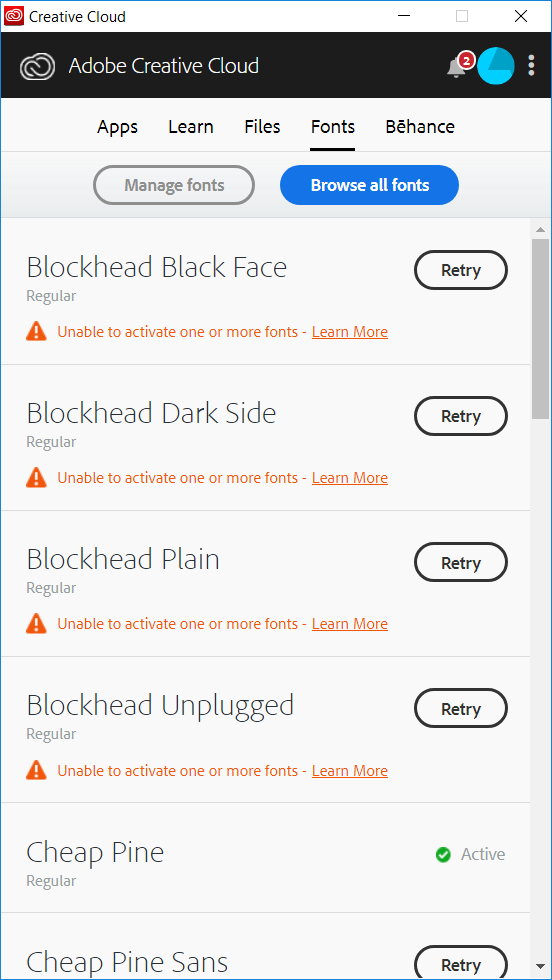Viewport: 552px width, 980px height.
Task: Click the scrollbar down arrow
Action: [x=541, y=965]
